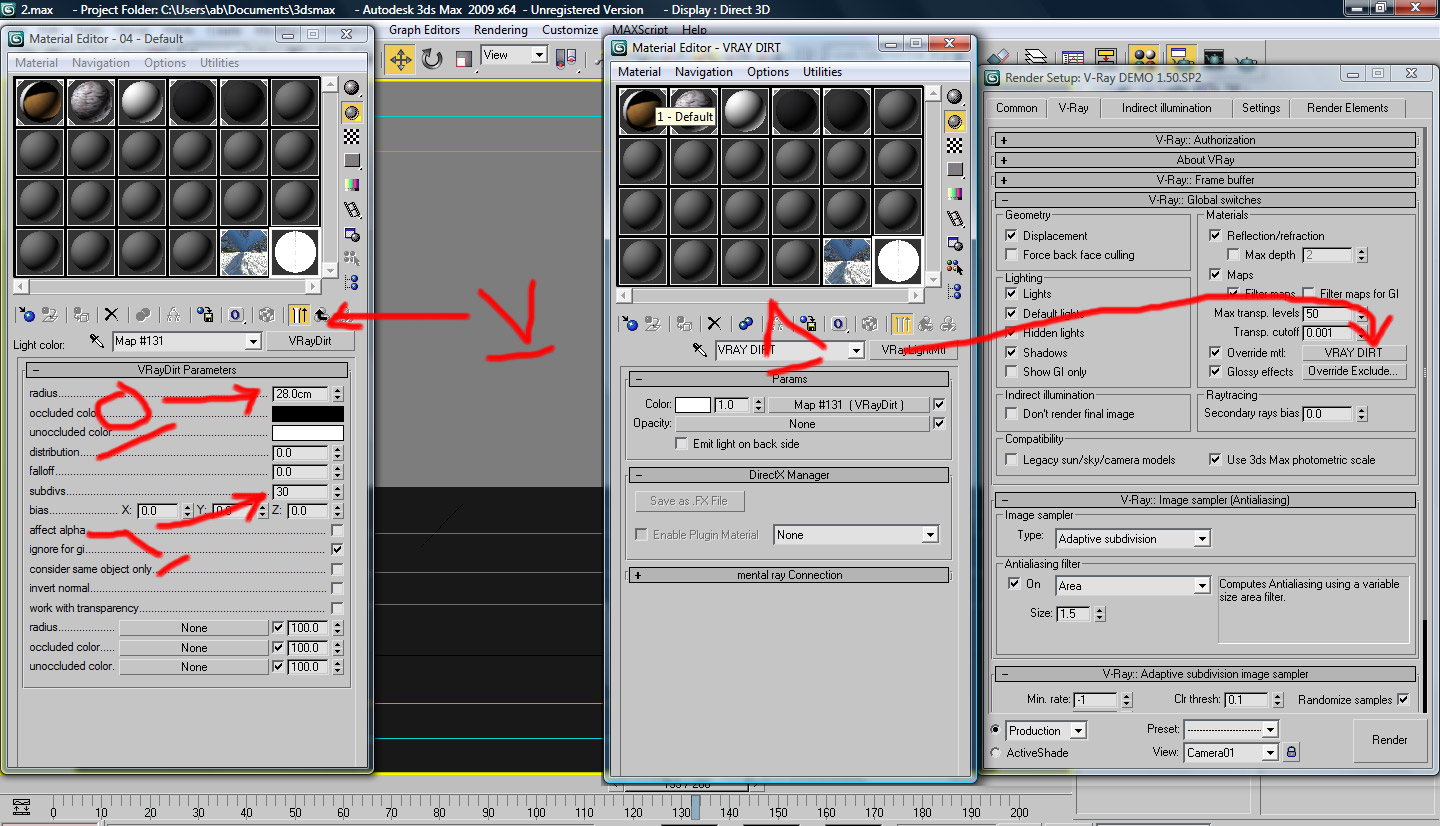Click Sample Type sphere icon in 04 - Default editor
This screenshot has width=1440, height=826.
pyautogui.click(x=352, y=88)
